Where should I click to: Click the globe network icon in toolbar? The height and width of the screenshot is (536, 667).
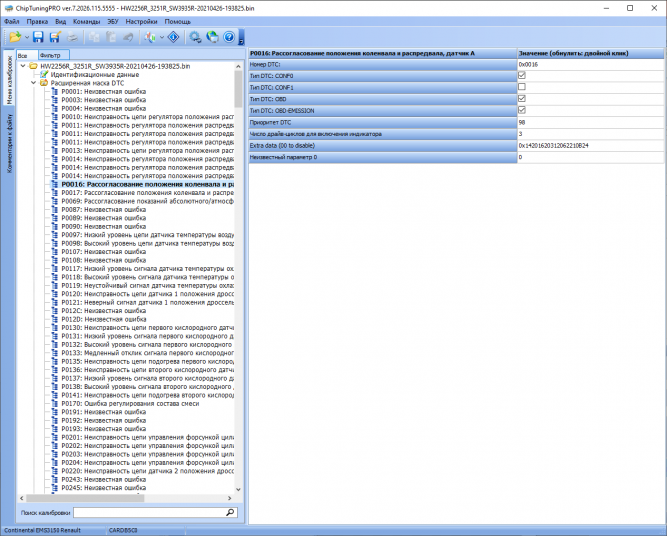[212, 37]
